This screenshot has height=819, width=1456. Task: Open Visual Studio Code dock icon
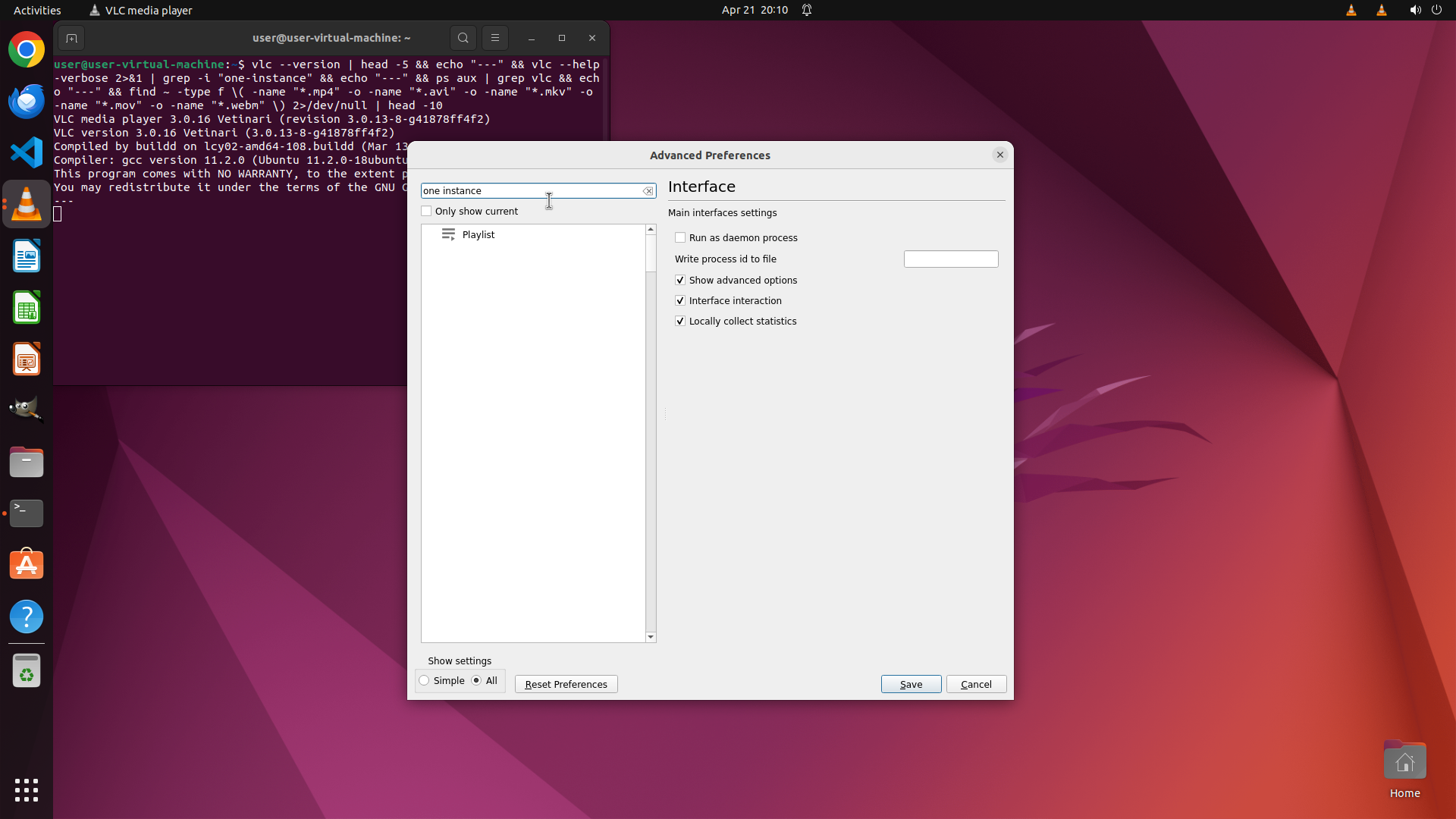[x=27, y=153]
